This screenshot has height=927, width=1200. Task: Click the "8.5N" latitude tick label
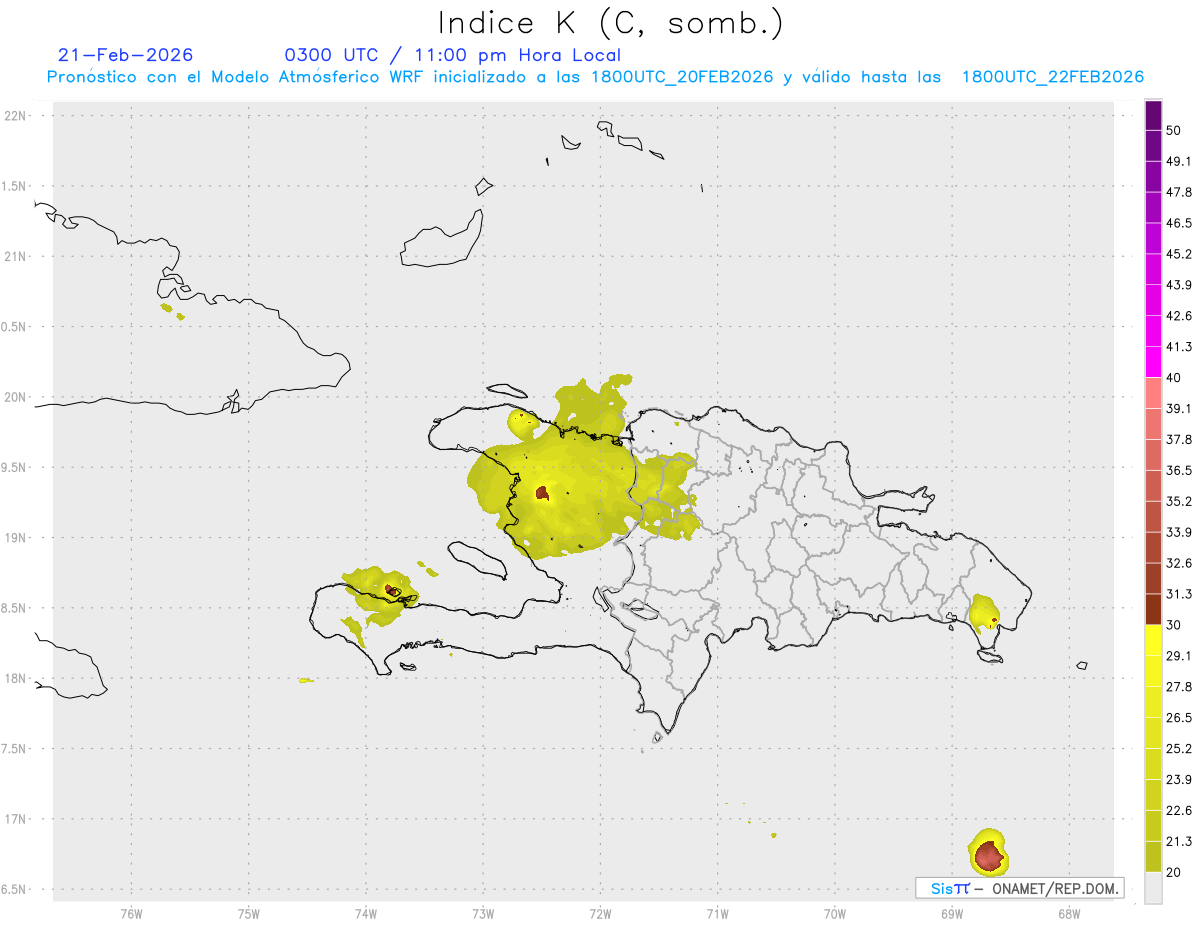click(x=15, y=608)
